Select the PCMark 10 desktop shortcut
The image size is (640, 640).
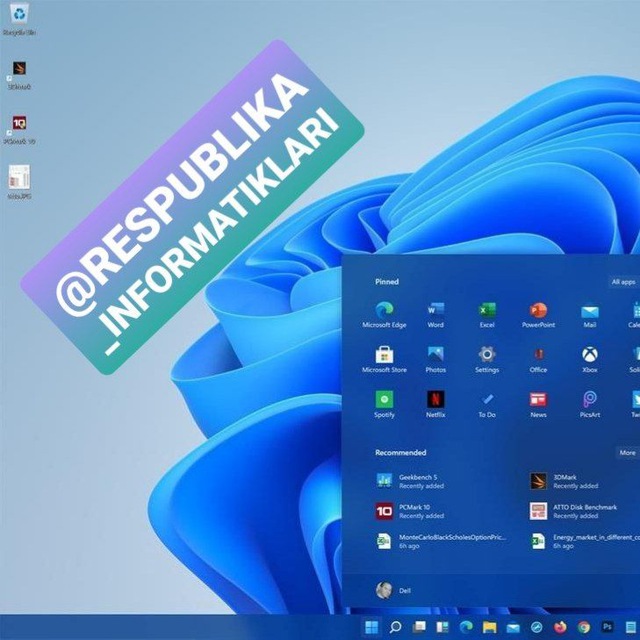(19, 130)
